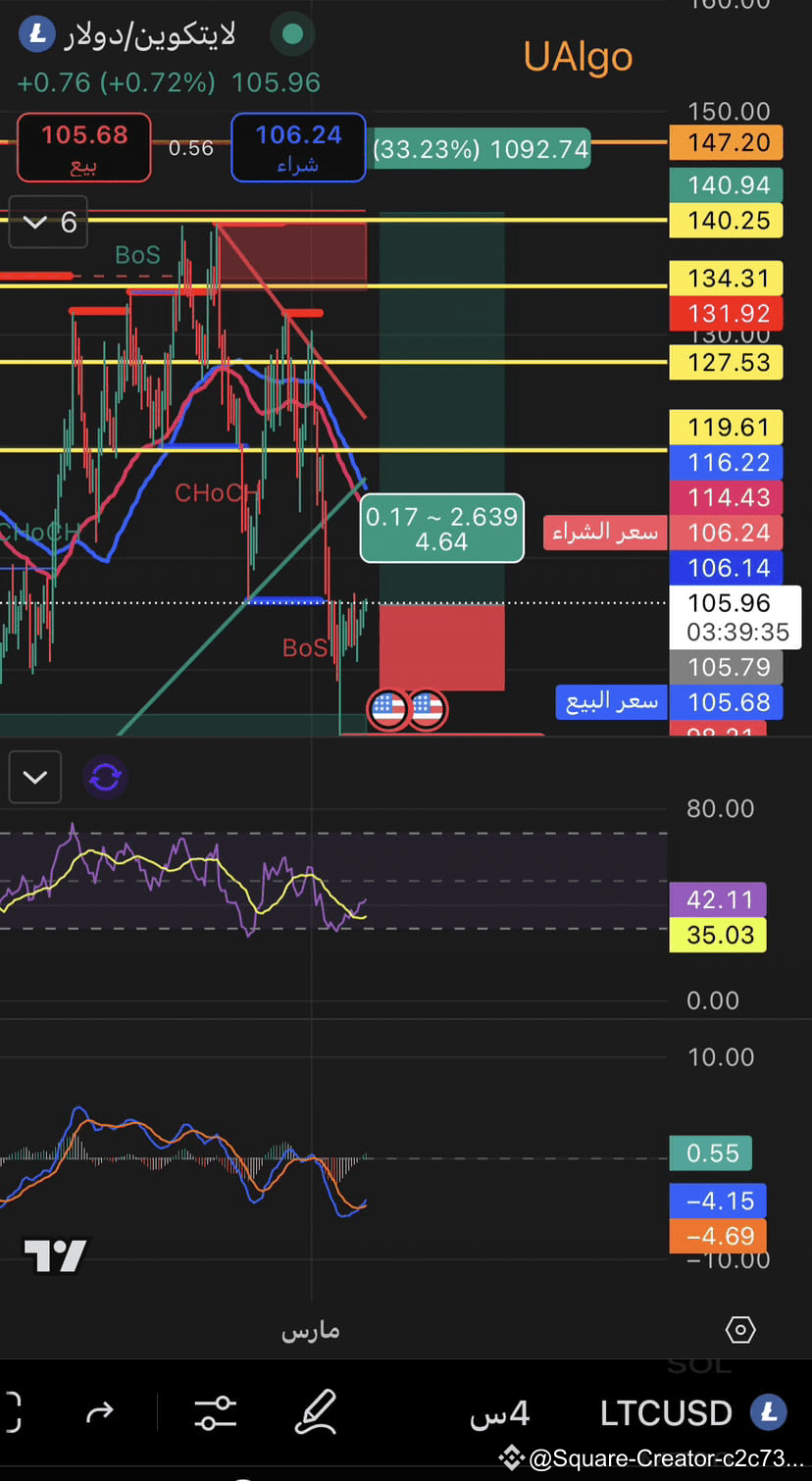This screenshot has height=1481, width=812.
Task: Open the 4س timeframe selector
Action: 499,1413
